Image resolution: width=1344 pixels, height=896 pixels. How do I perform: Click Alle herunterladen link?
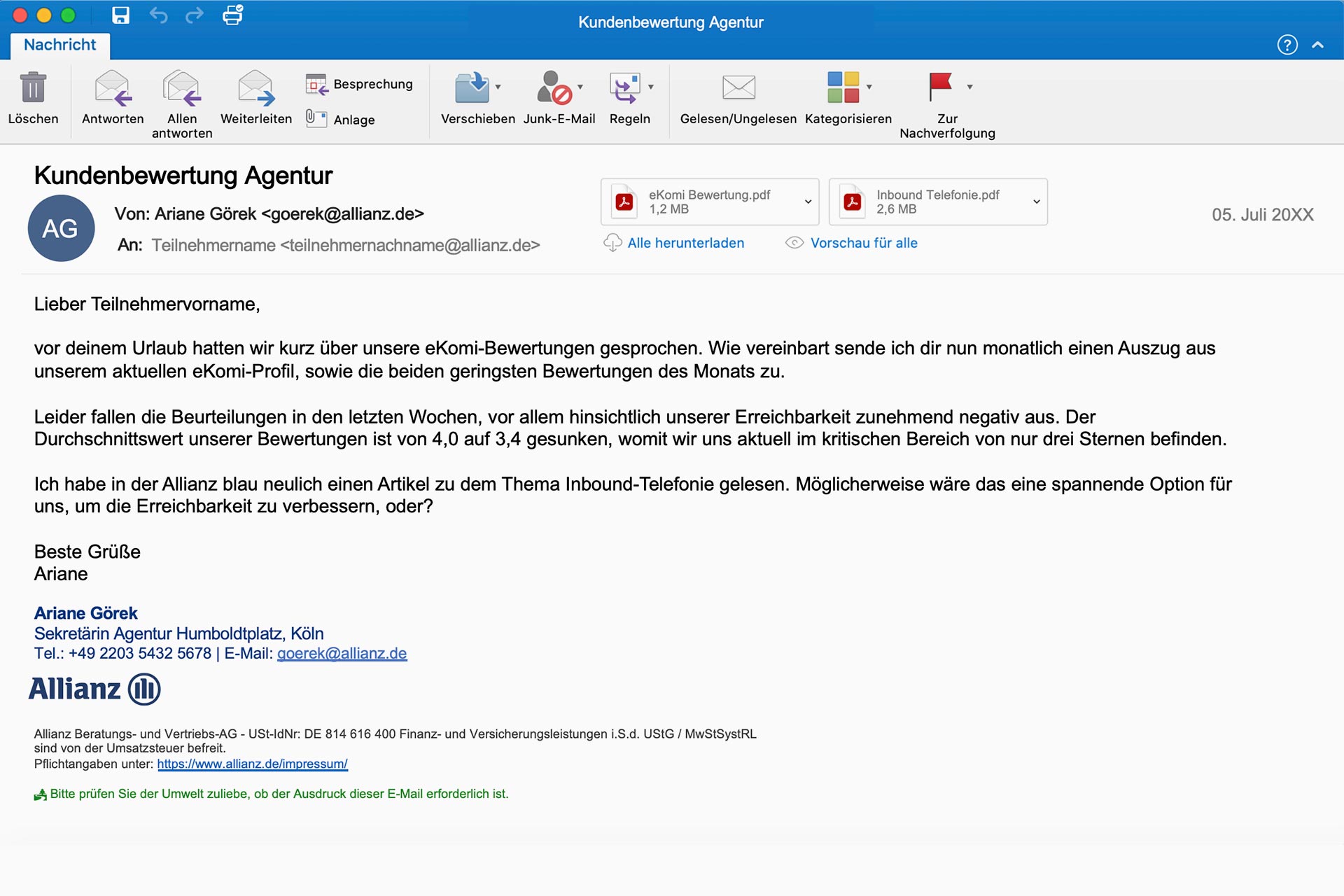[x=685, y=243]
